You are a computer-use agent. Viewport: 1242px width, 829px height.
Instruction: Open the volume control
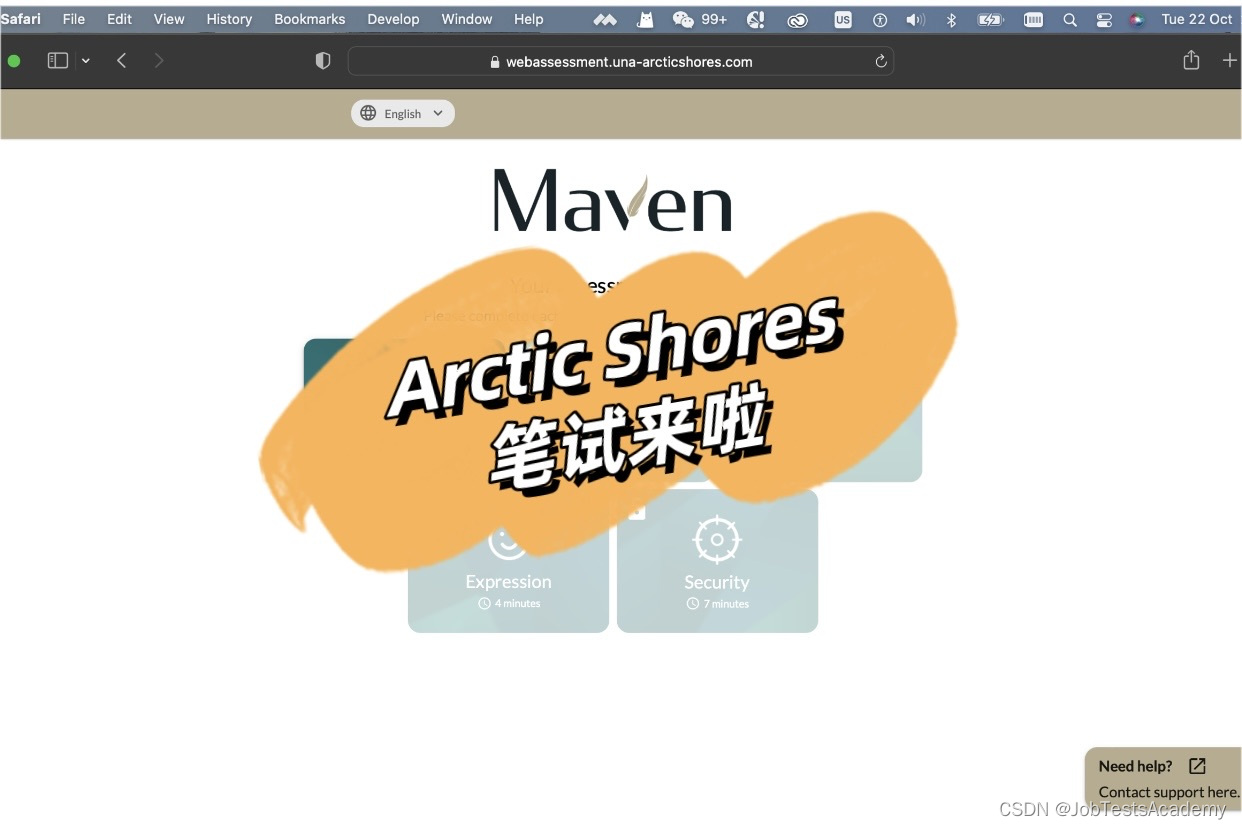click(x=915, y=19)
